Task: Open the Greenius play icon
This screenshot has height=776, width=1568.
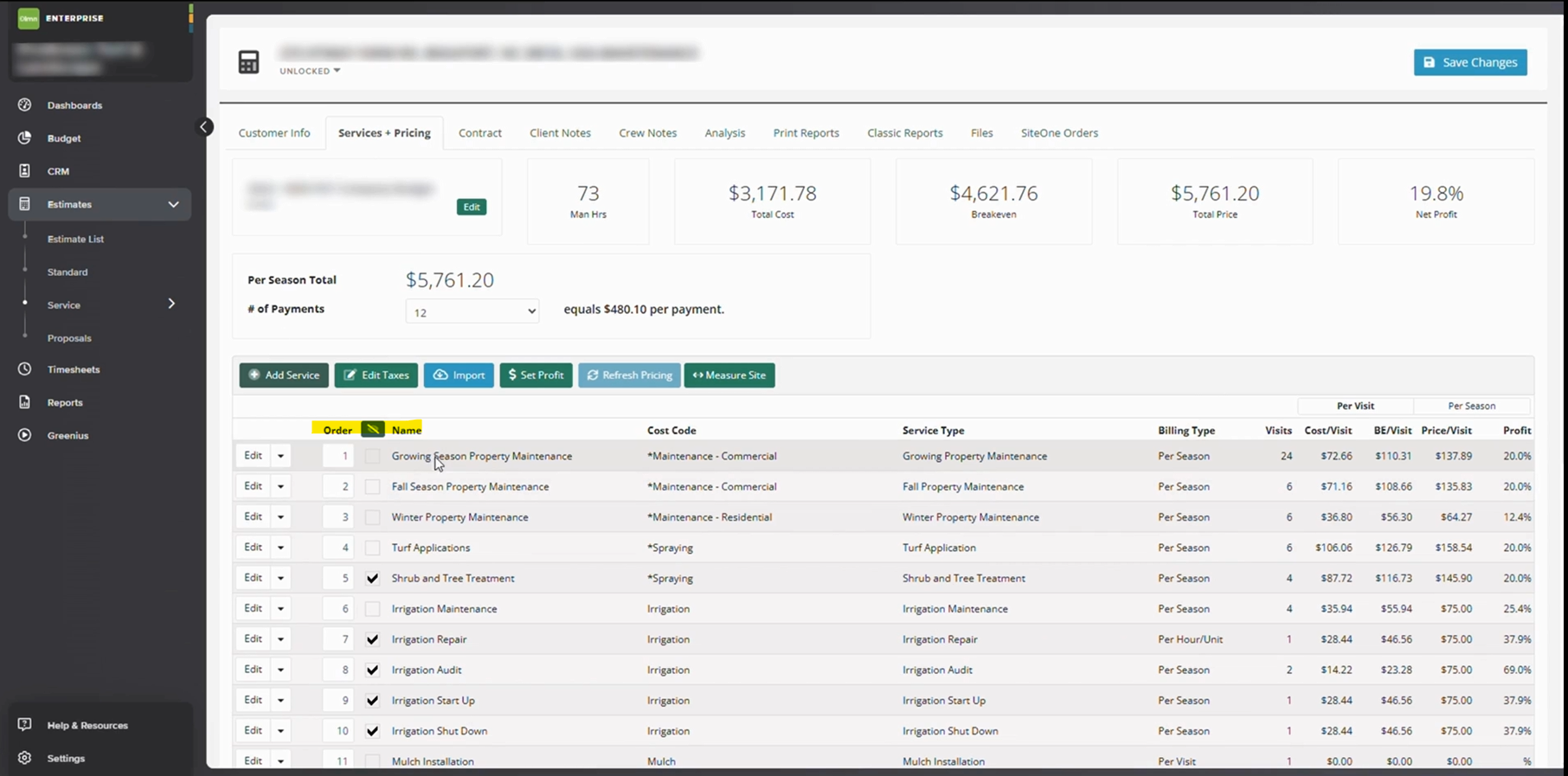Action: point(24,435)
